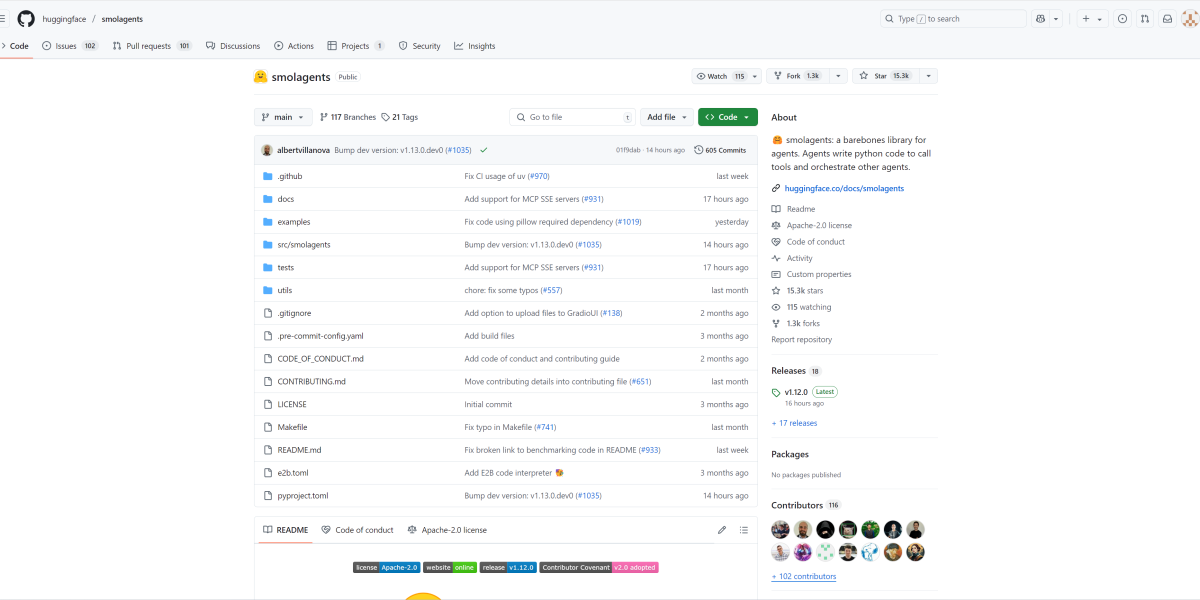Screen dimensions: 1200x600
Task: View the 117 Branches link
Action: (x=348, y=117)
